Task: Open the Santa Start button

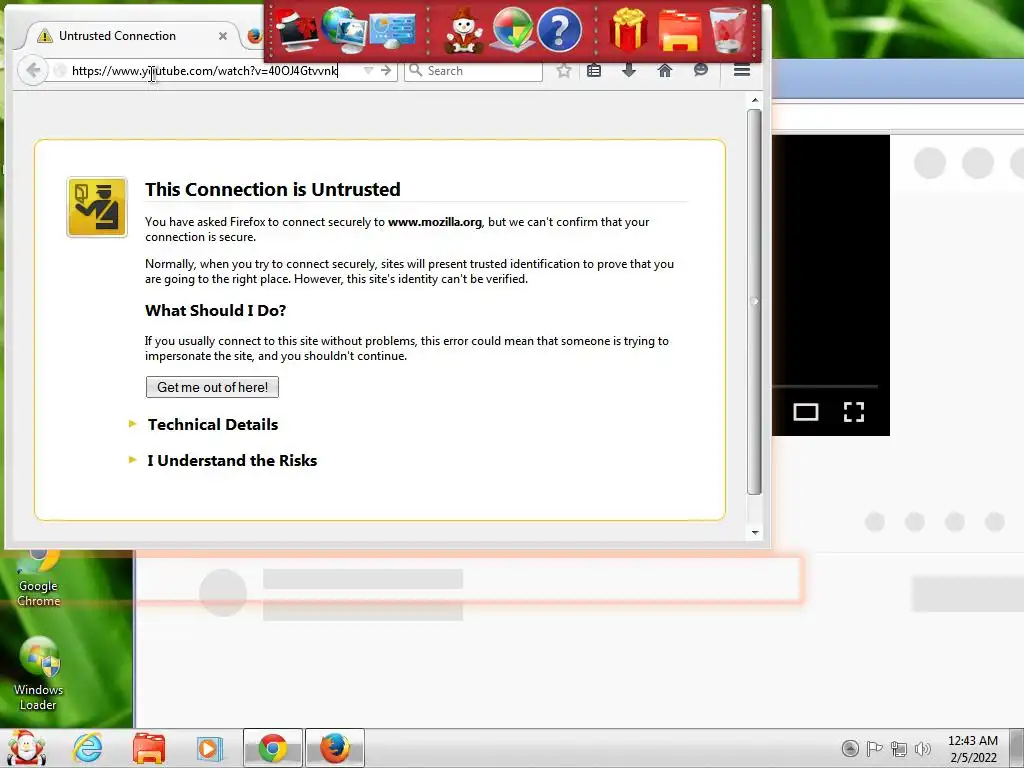Action: point(25,748)
